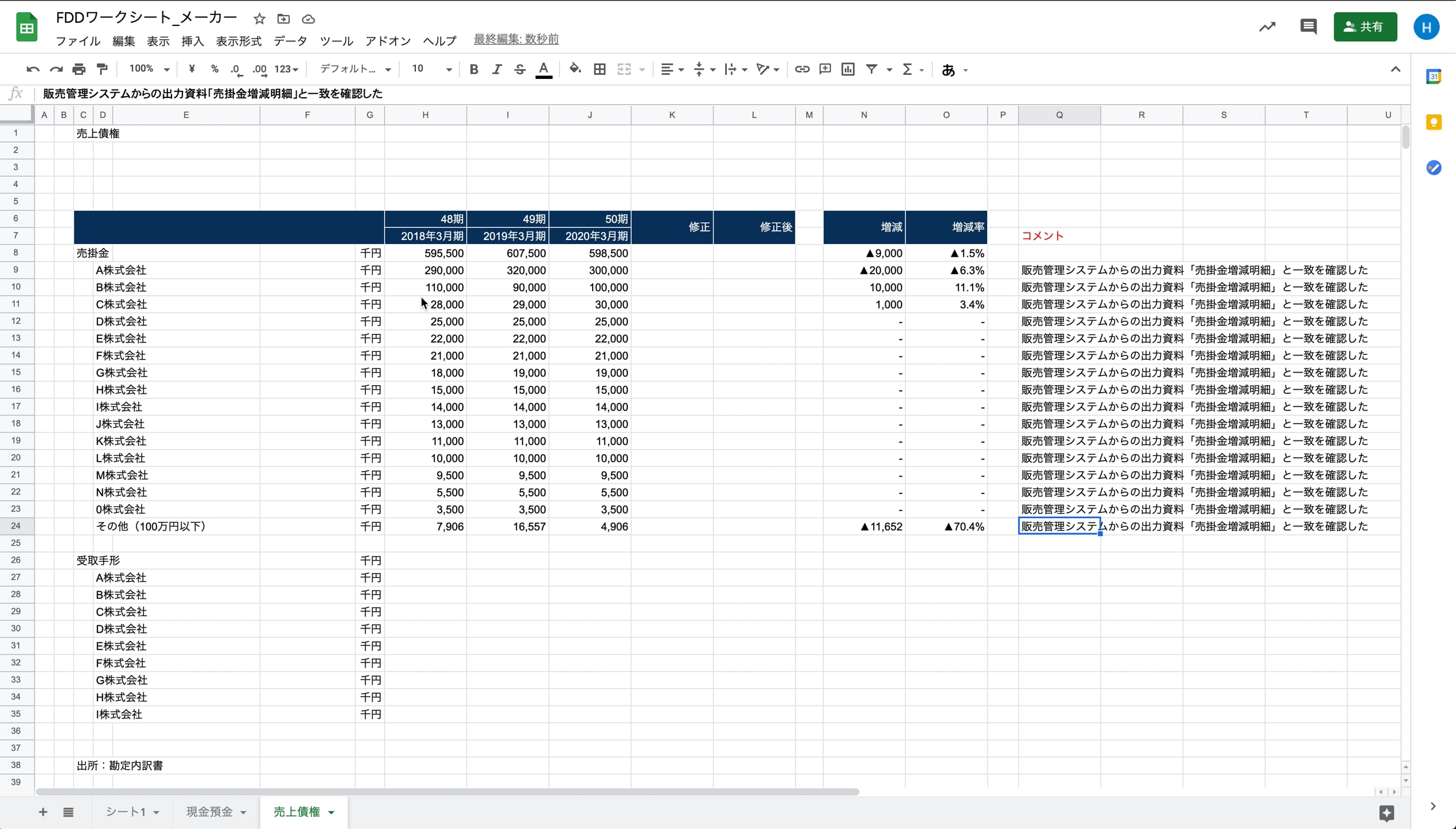
Task: Open the zoom 100% dropdown
Action: click(149, 70)
